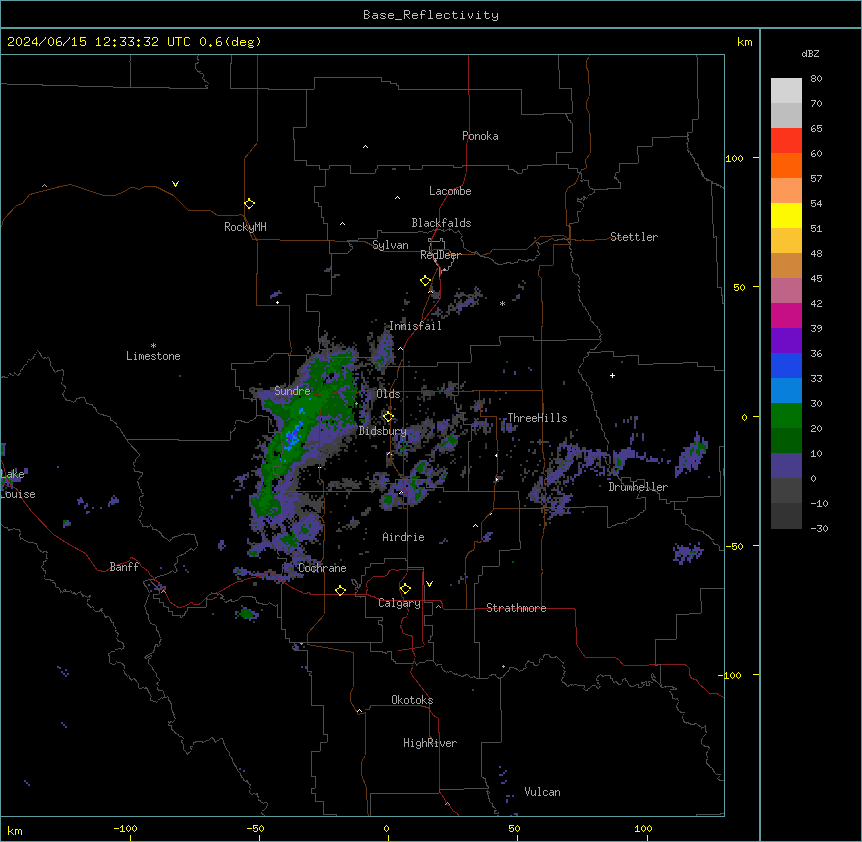Click the Cochrane city label
This screenshot has width=862, height=842.
tap(322, 568)
